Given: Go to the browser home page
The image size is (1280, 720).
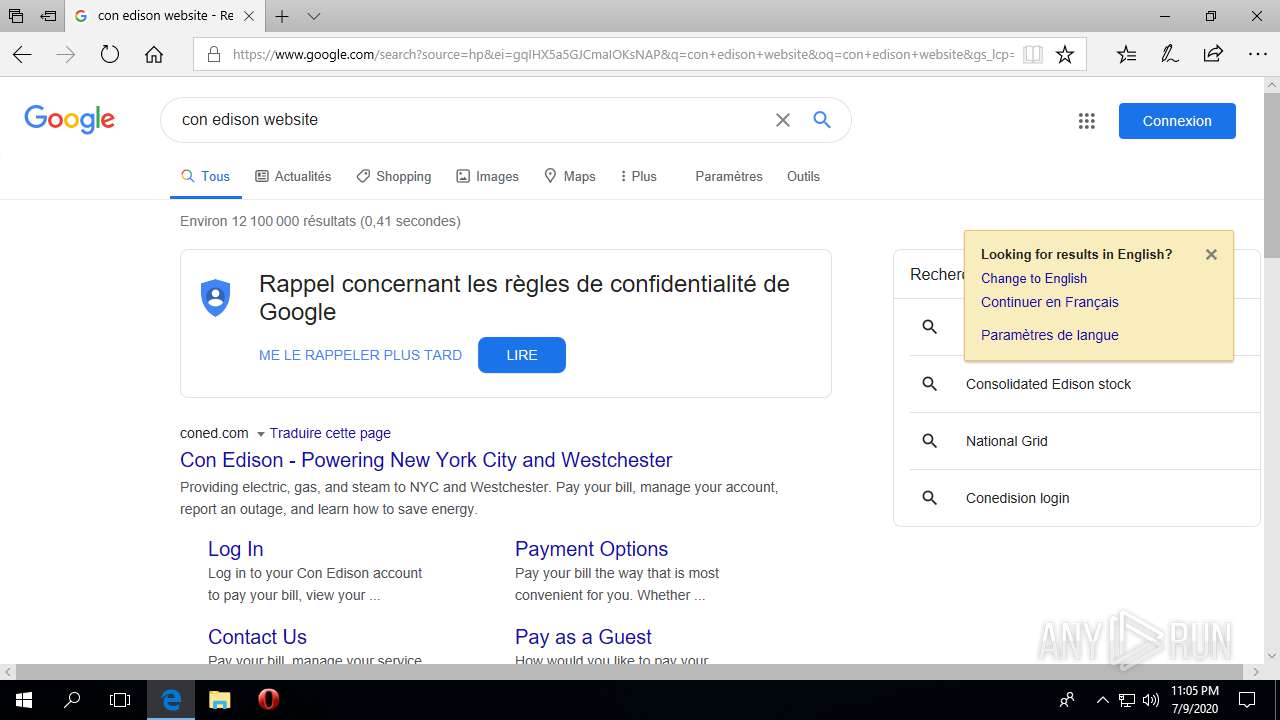Looking at the screenshot, I should [154, 55].
